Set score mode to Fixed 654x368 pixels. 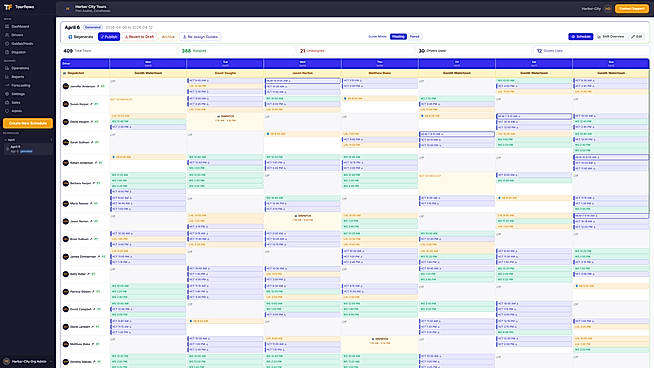click(x=414, y=37)
